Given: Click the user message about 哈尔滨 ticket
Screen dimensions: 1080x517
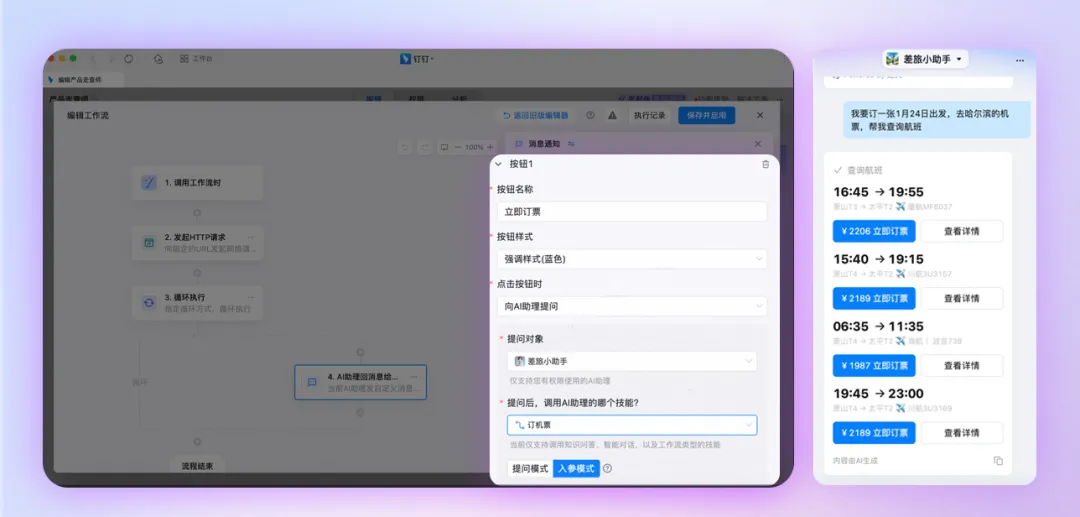Looking at the screenshot, I should pos(937,120).
